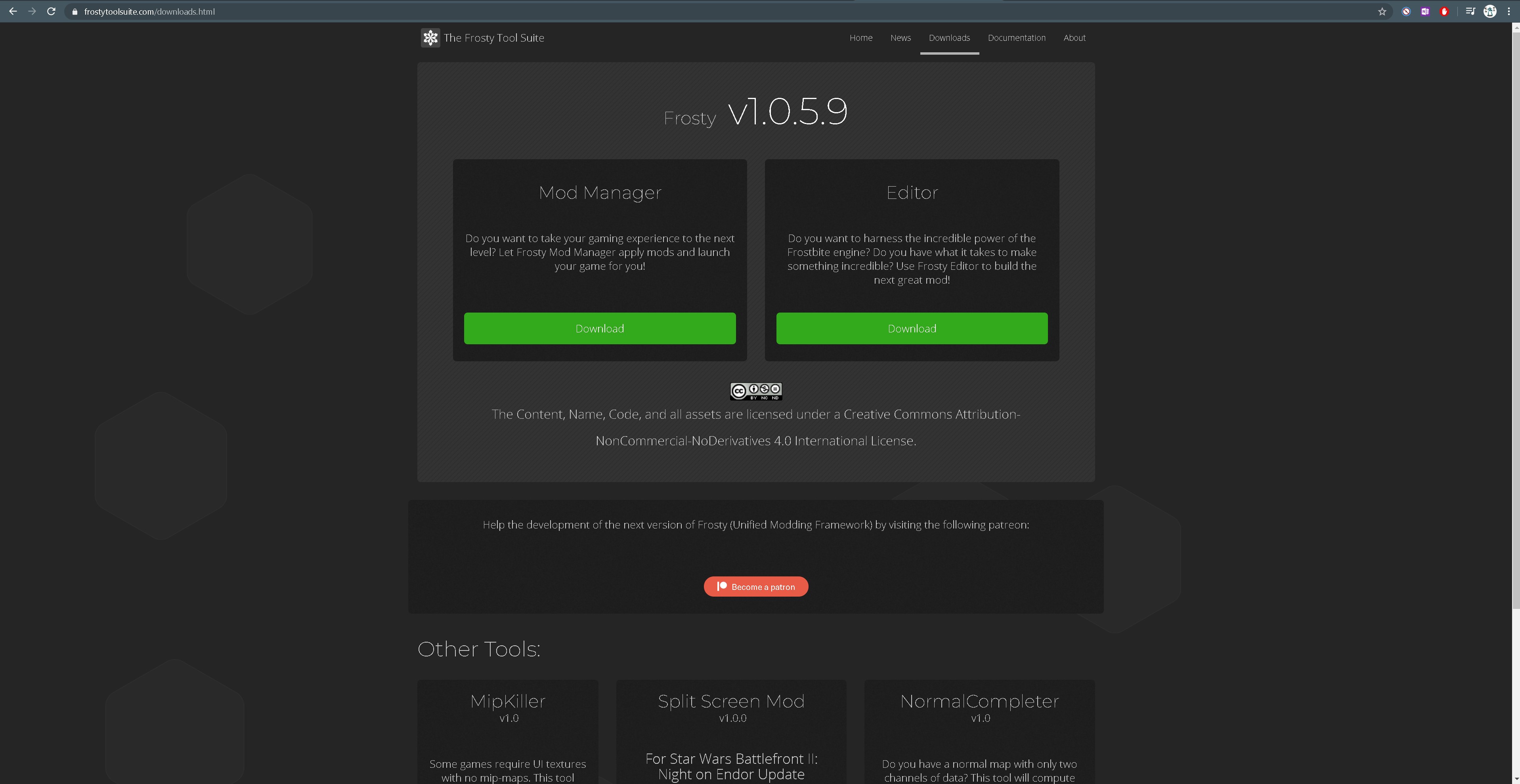This screenshot has height=784, width=1520.
Task: Open the media controls music icon
Action: (x=1470, y=11)
